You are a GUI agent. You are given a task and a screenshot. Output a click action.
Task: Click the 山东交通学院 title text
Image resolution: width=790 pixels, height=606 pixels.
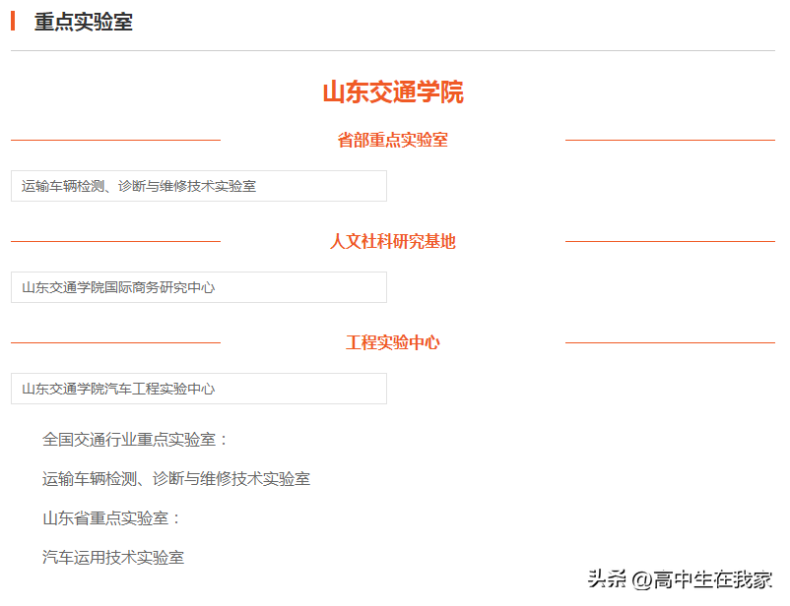[393, 92]
